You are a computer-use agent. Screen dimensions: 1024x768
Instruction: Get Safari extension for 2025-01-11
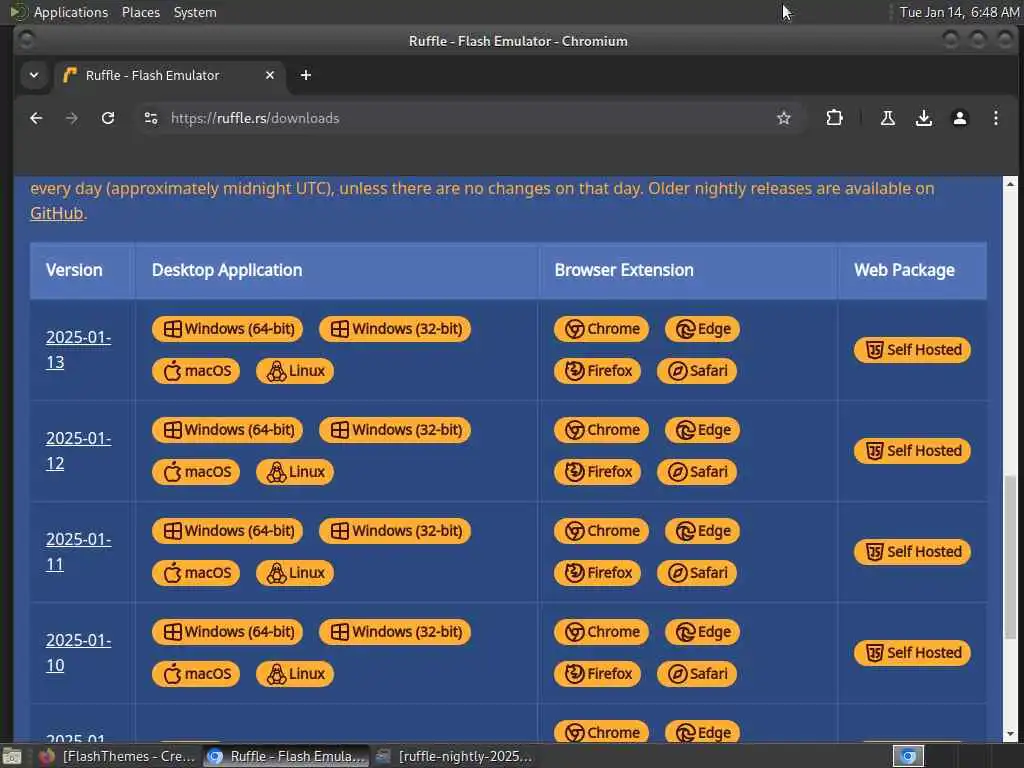(x=697, y=573)
